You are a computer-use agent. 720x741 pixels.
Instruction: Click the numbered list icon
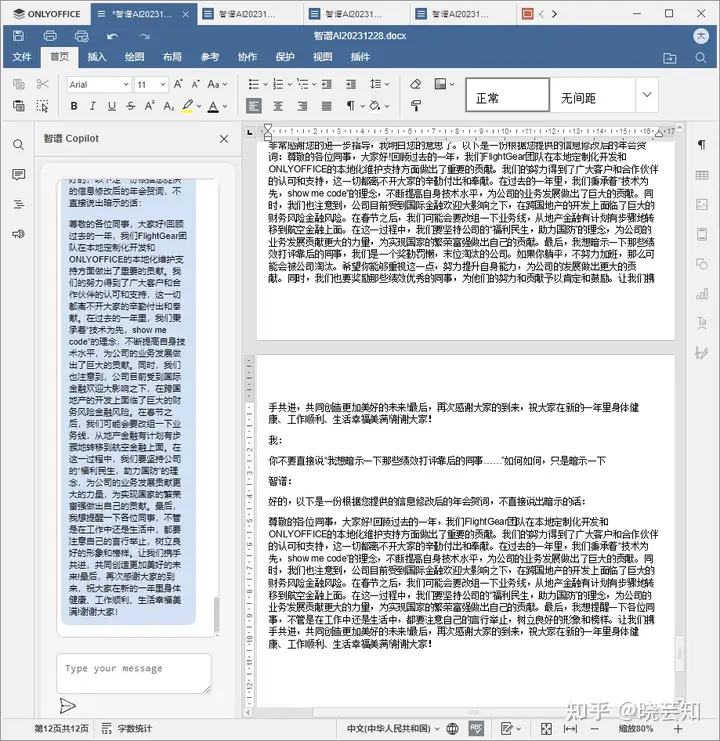click(x=278, y=84)
